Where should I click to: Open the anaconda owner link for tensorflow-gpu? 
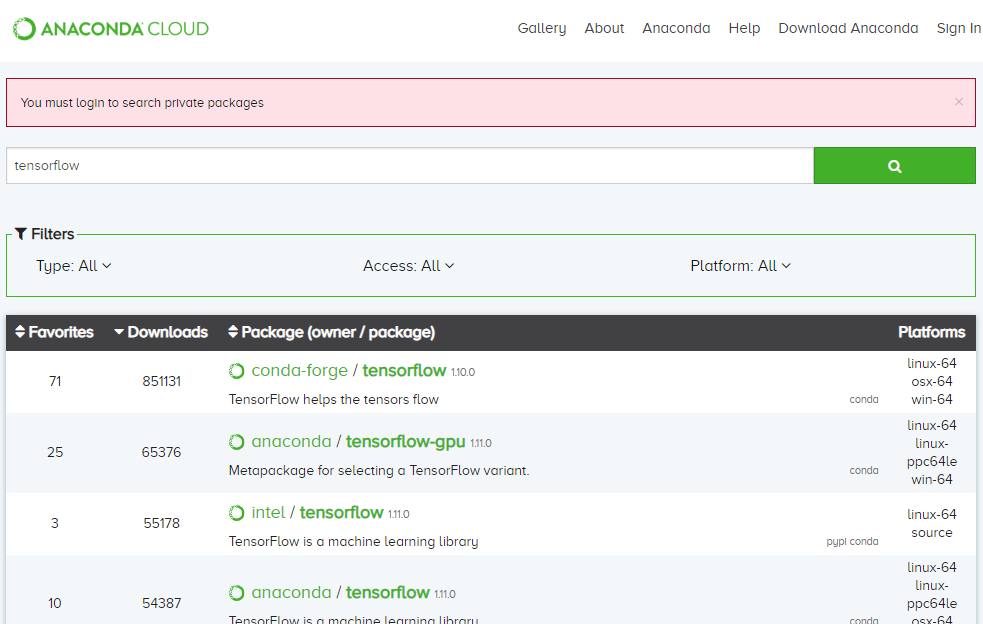tap(291, 442)
